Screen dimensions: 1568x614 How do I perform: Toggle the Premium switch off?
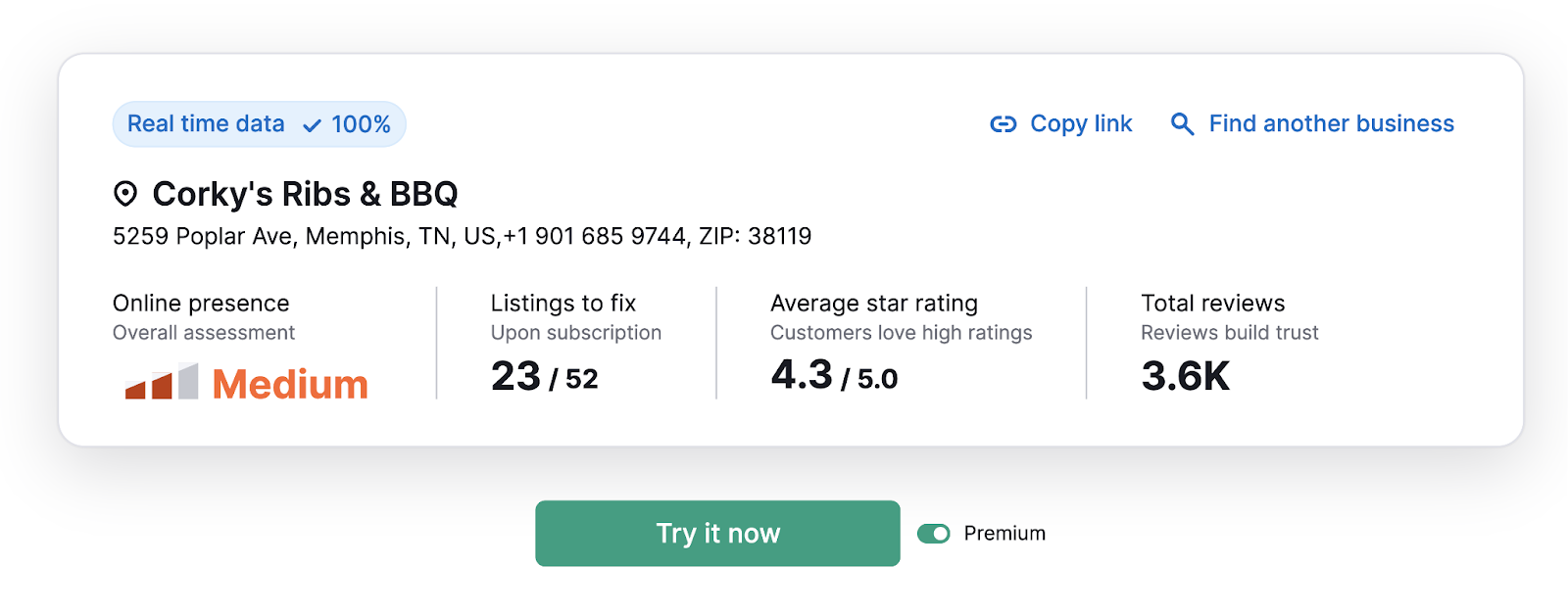click(x=934, y=534)
